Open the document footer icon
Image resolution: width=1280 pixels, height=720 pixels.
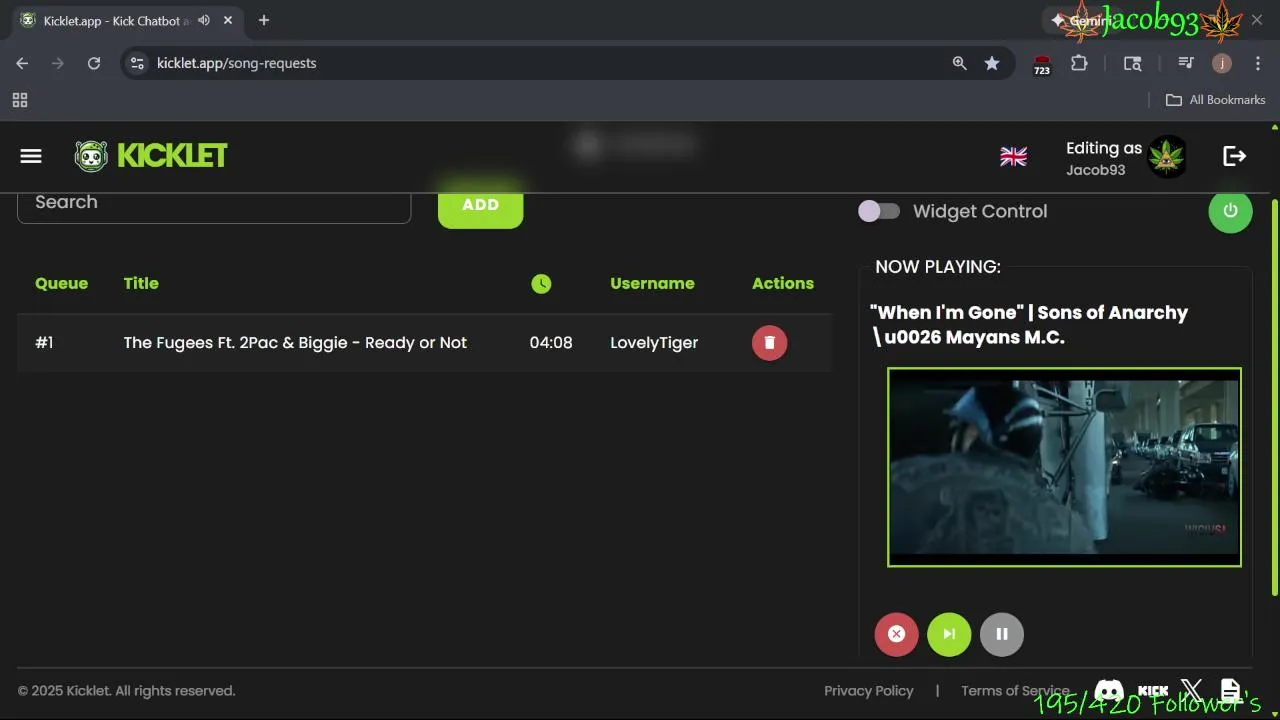click(1230, 690)
